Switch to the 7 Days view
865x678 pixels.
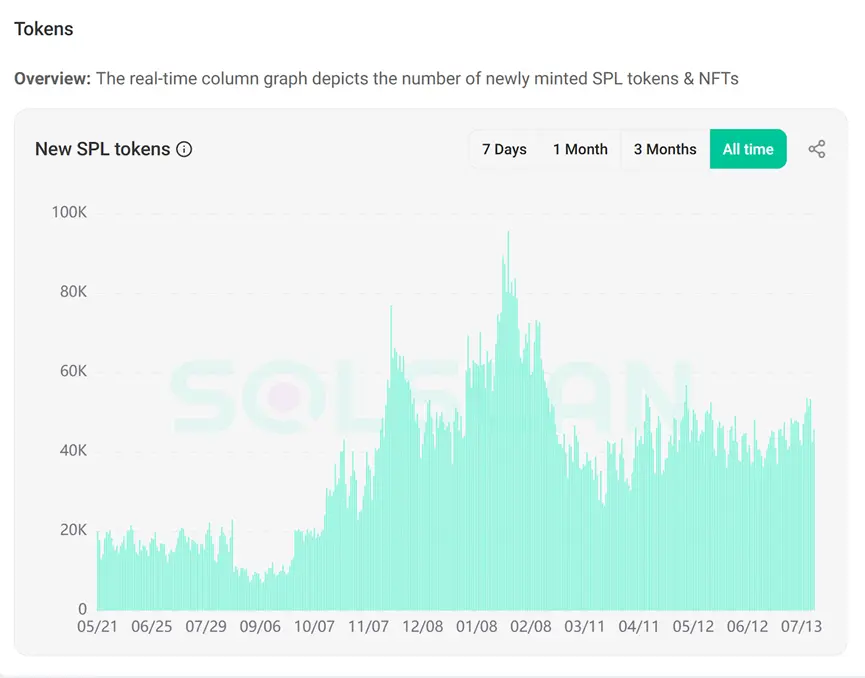(503, 149)
